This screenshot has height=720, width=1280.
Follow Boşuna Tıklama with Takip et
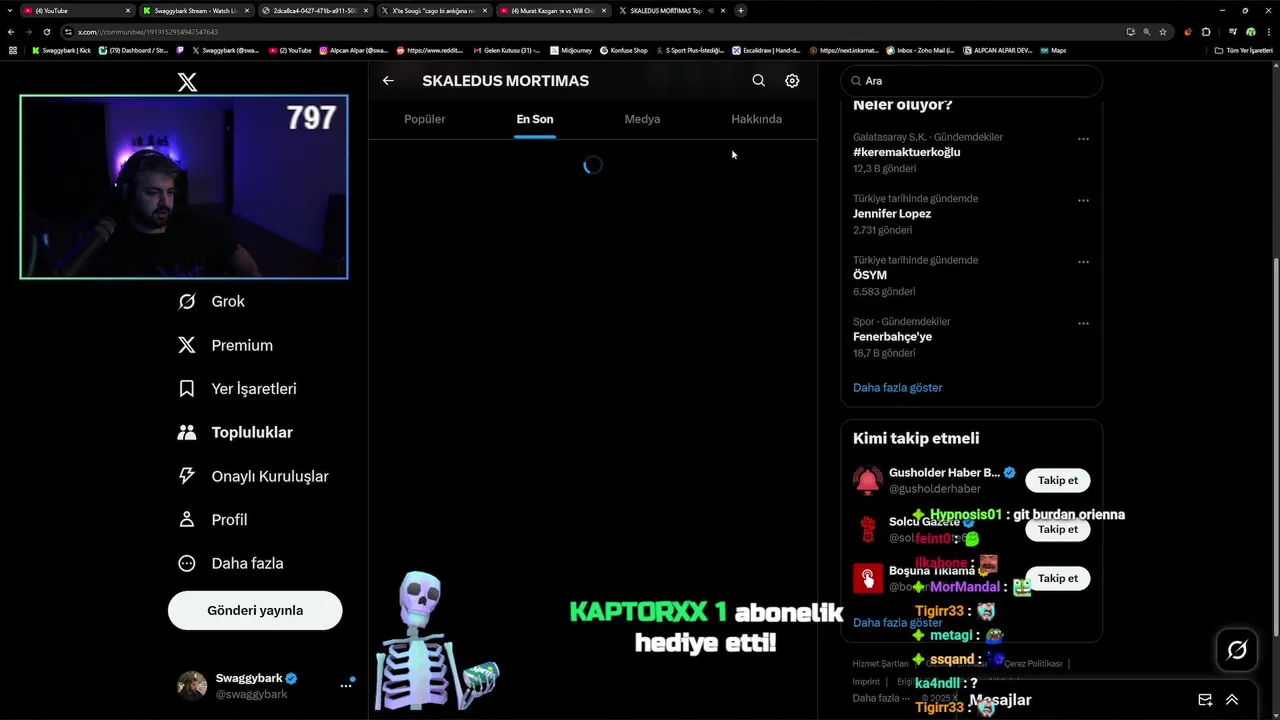click(1057, 578)
